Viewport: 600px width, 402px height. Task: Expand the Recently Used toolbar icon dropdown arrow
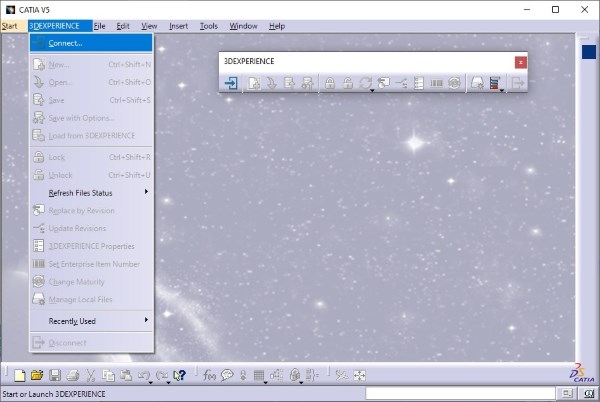tap(501, 91)
